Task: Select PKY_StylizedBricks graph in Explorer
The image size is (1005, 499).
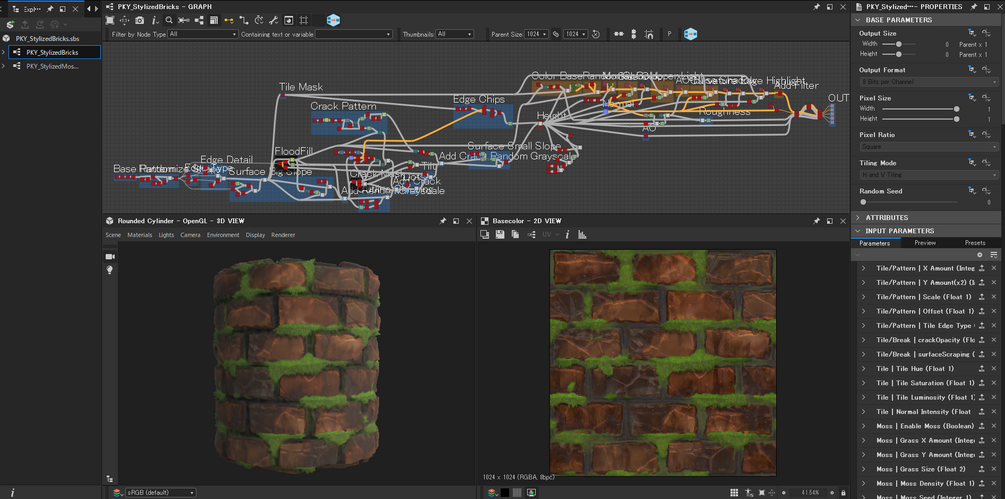Action: [x=52, y=52]
